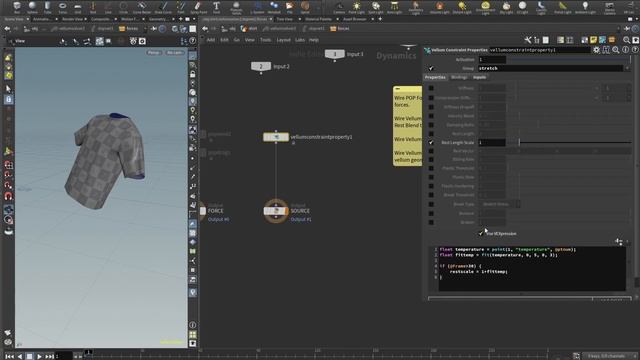Viewport: 640px width, 360px height.
Task: Open the Tree View pane tab
Action: pos(285,19)
